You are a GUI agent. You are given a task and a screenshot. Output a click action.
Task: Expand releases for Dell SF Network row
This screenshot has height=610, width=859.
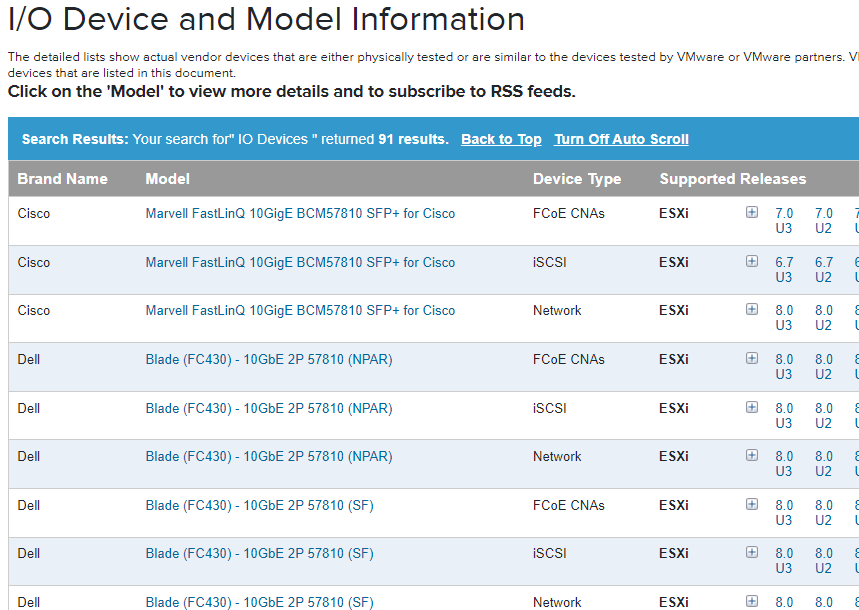click(x=752, y=601)
